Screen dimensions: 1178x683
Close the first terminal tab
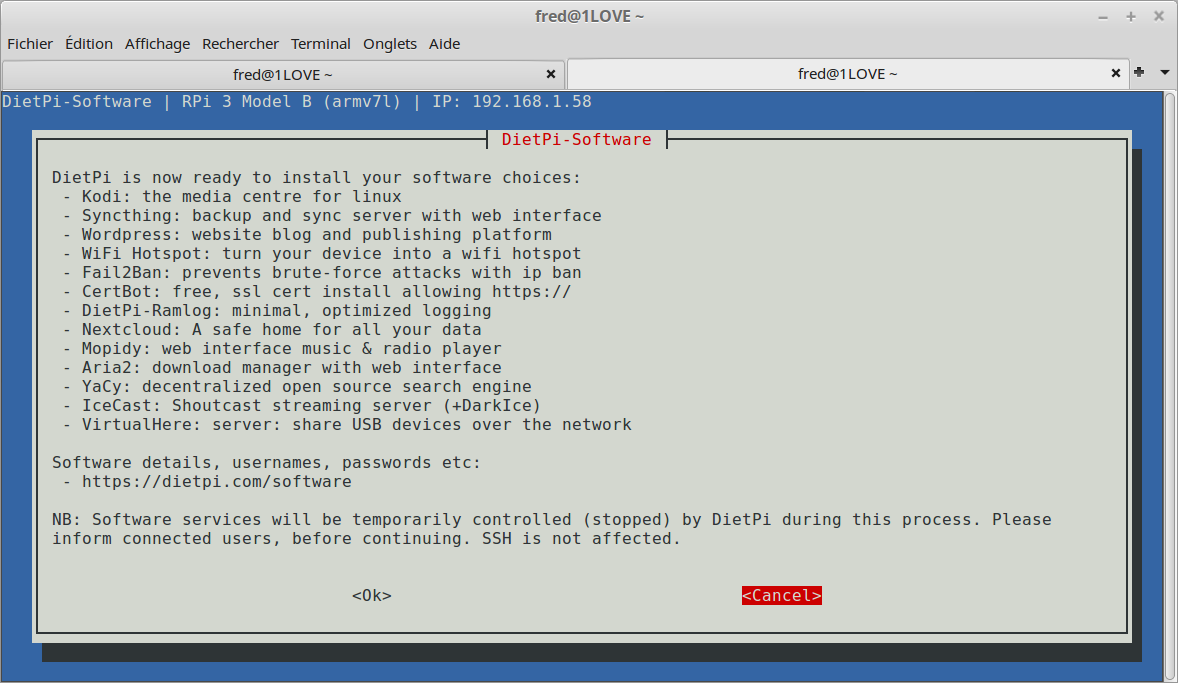click(x=551, y=74)
